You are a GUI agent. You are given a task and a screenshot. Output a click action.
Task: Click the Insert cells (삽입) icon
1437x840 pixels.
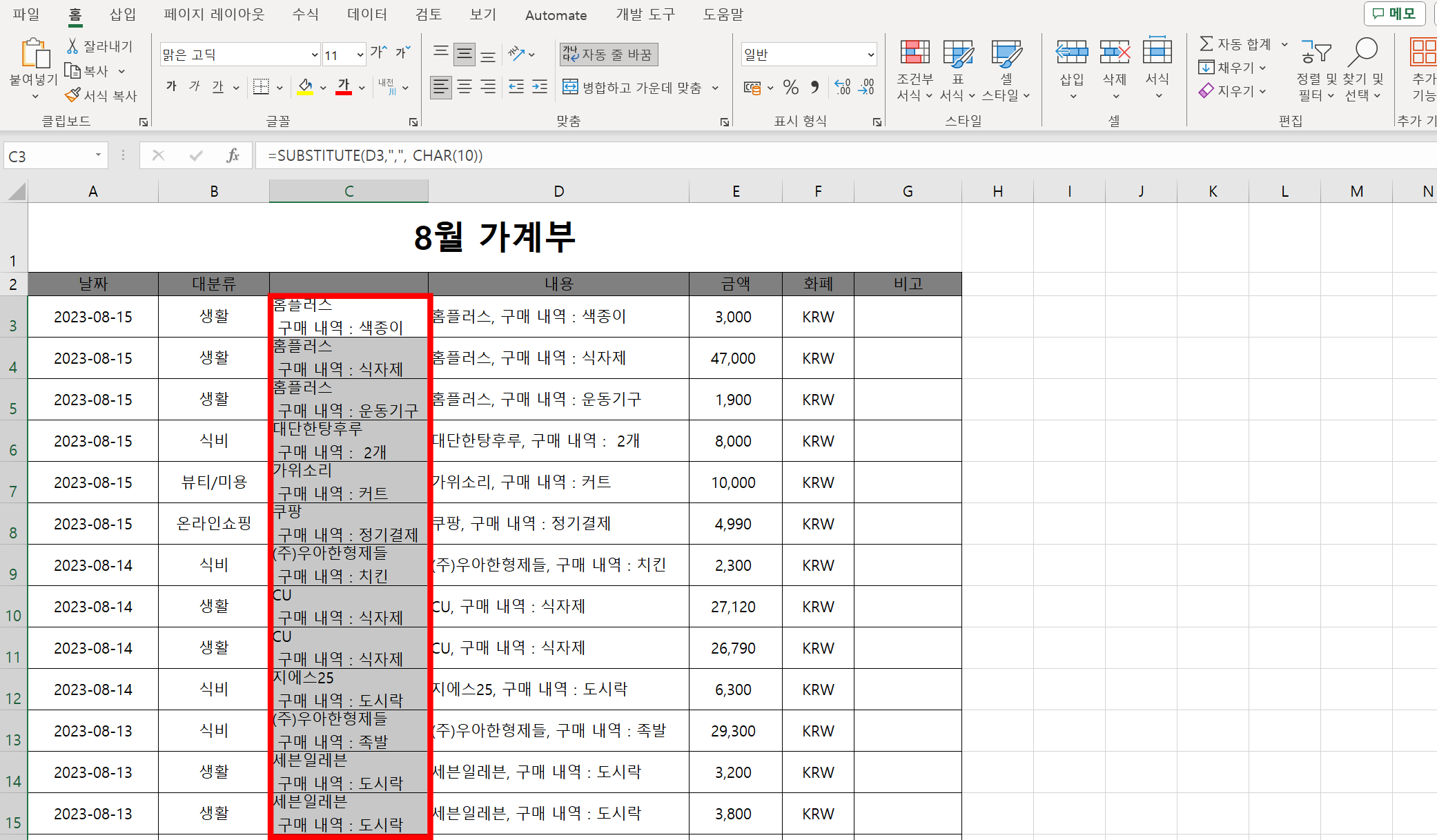[x=1072, y=52]
